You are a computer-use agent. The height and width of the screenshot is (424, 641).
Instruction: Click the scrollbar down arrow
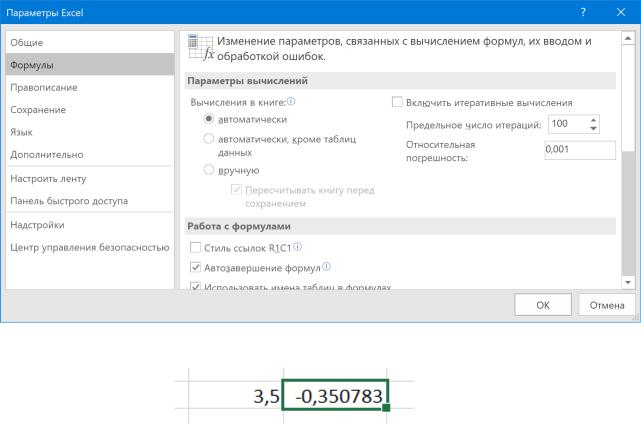(x=628, y=282)
